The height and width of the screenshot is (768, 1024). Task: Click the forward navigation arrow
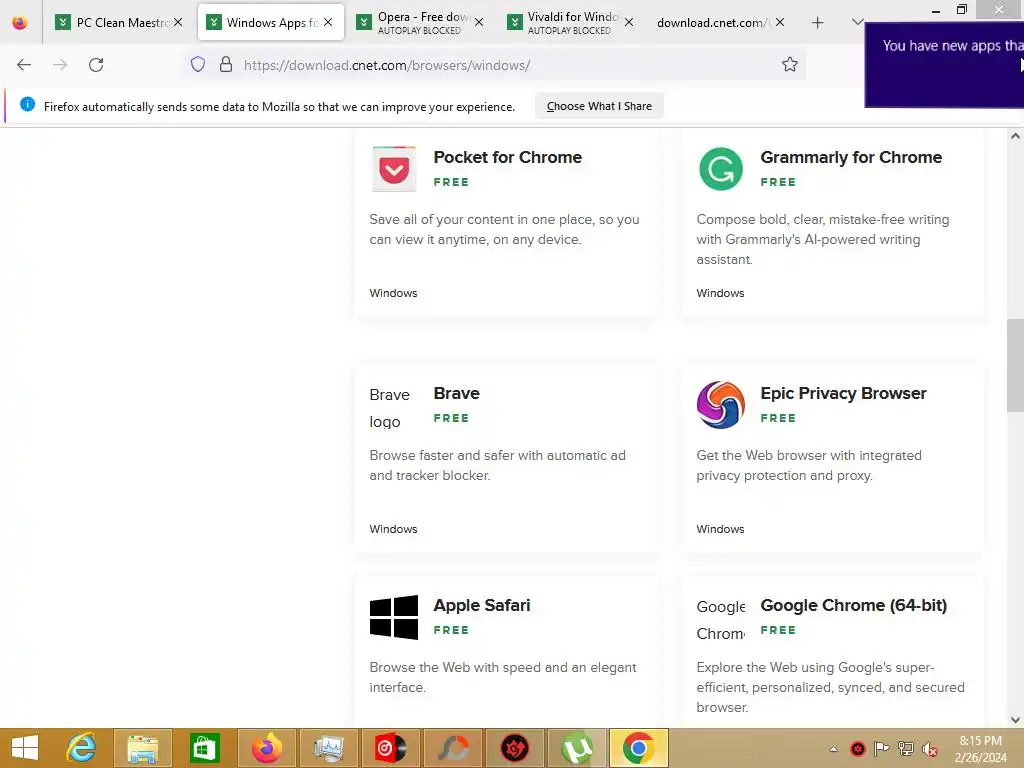(60, 65)
